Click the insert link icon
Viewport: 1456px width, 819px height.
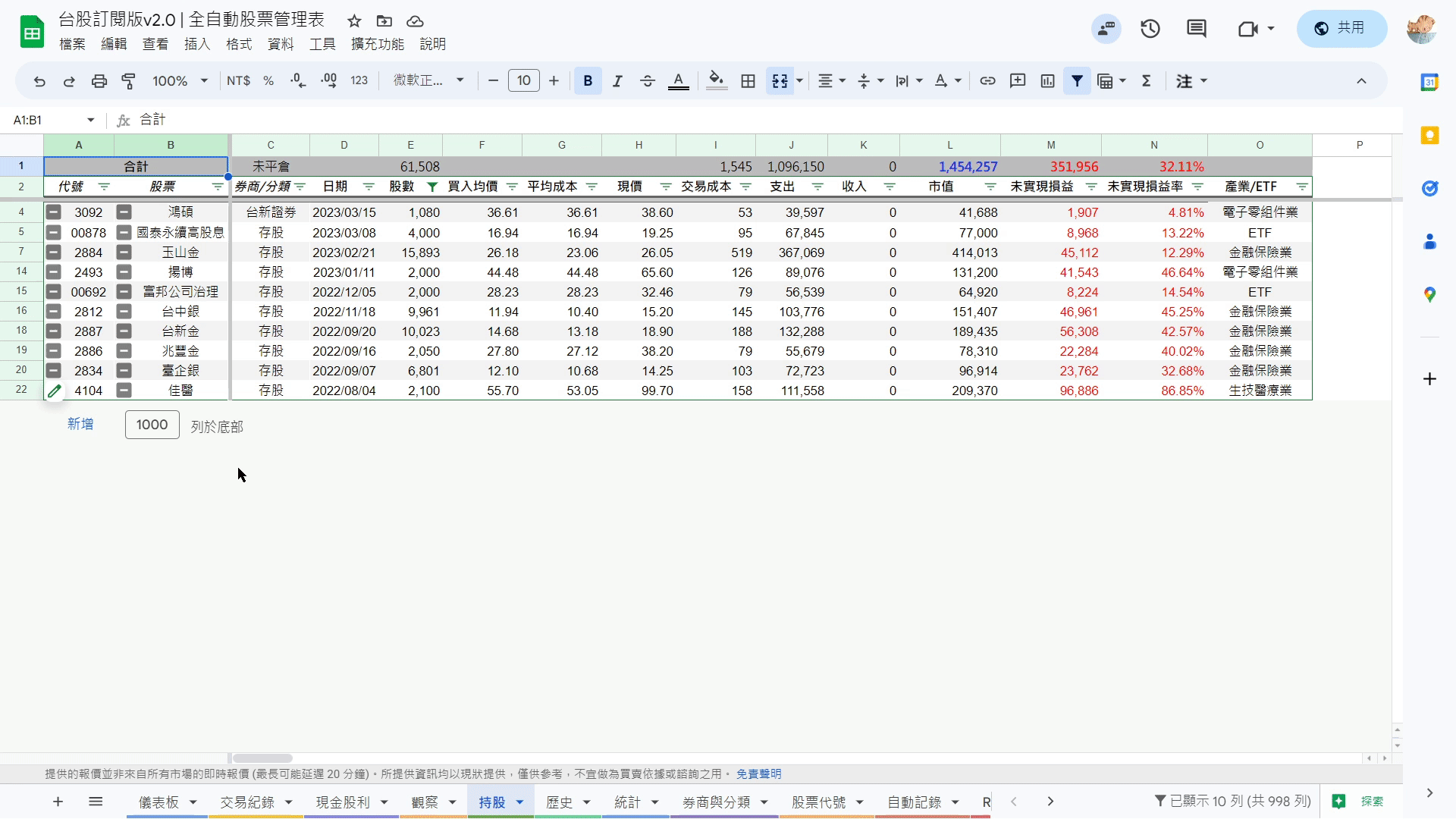(x=987, y=81)
